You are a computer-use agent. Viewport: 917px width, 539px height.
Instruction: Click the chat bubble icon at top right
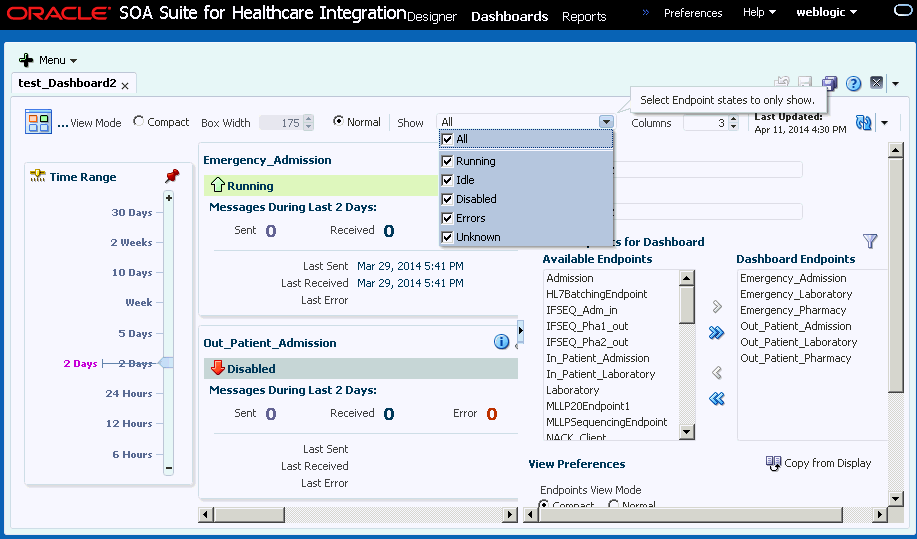coord(902,11)
